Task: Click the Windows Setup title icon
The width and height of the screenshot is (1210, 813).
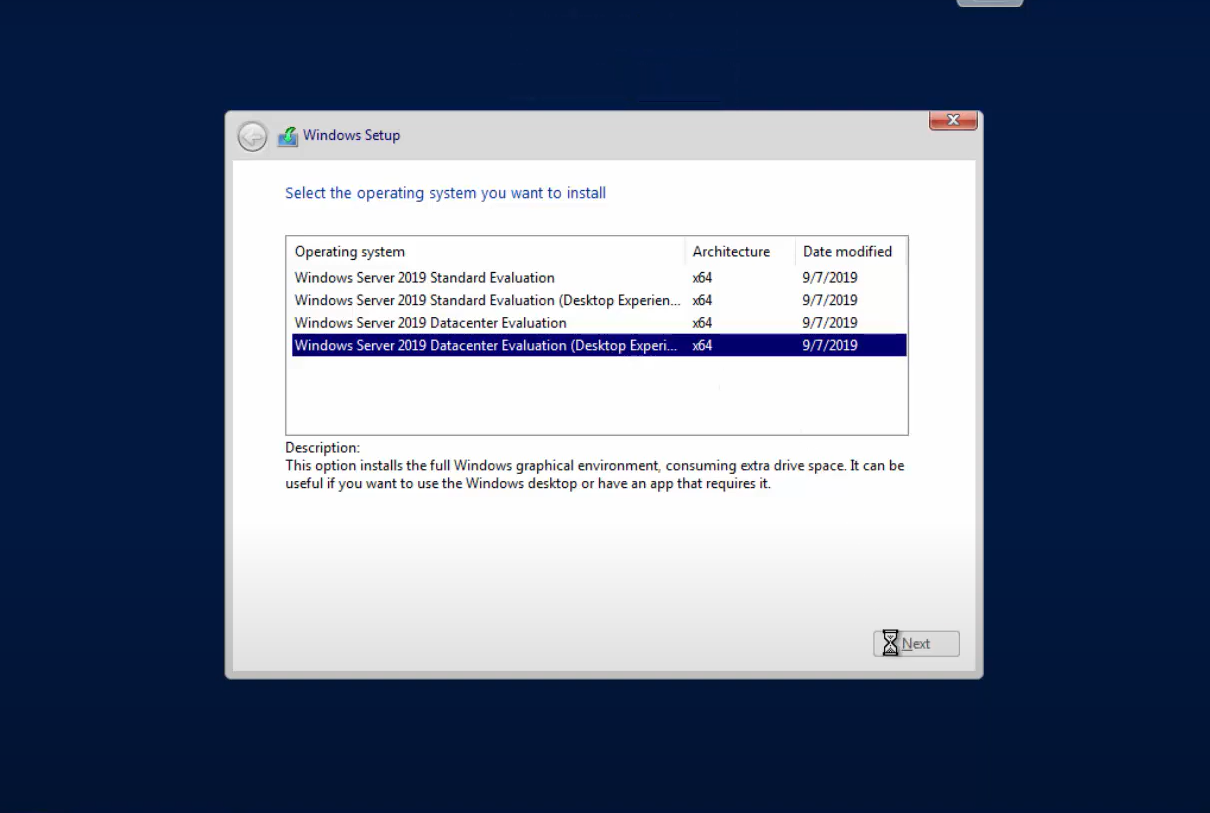Action: [x=288, y=136]
